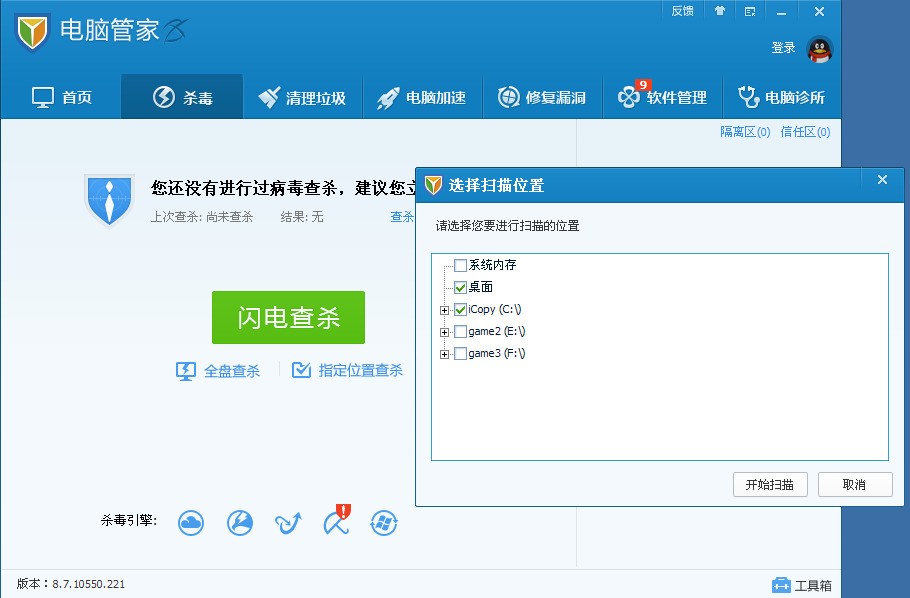This screenshot has width=910, height=598.
Task: Click the shield icon in dialog title
Action: pyautogui.click(x=434, y=185)
